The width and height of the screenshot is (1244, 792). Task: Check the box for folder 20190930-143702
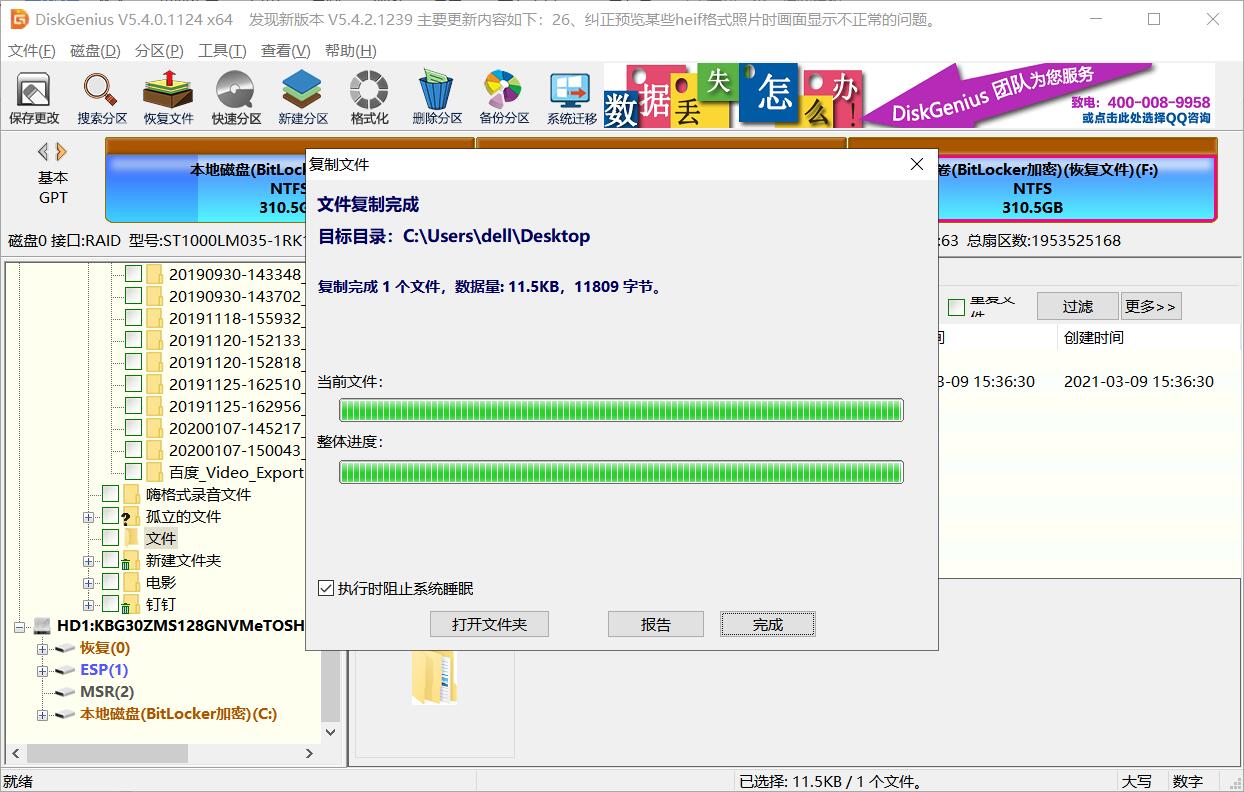point(133,296)
